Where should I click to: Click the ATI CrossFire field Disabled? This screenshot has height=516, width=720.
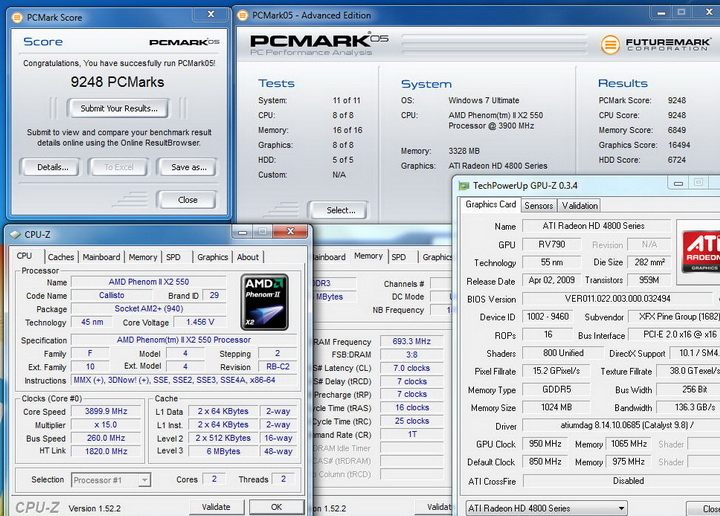tap(622, 481)
